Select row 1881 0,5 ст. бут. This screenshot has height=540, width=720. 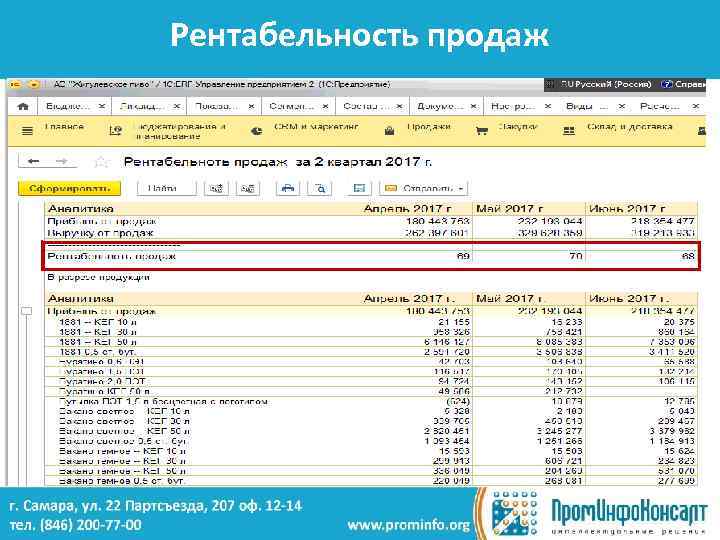point(97,352)
